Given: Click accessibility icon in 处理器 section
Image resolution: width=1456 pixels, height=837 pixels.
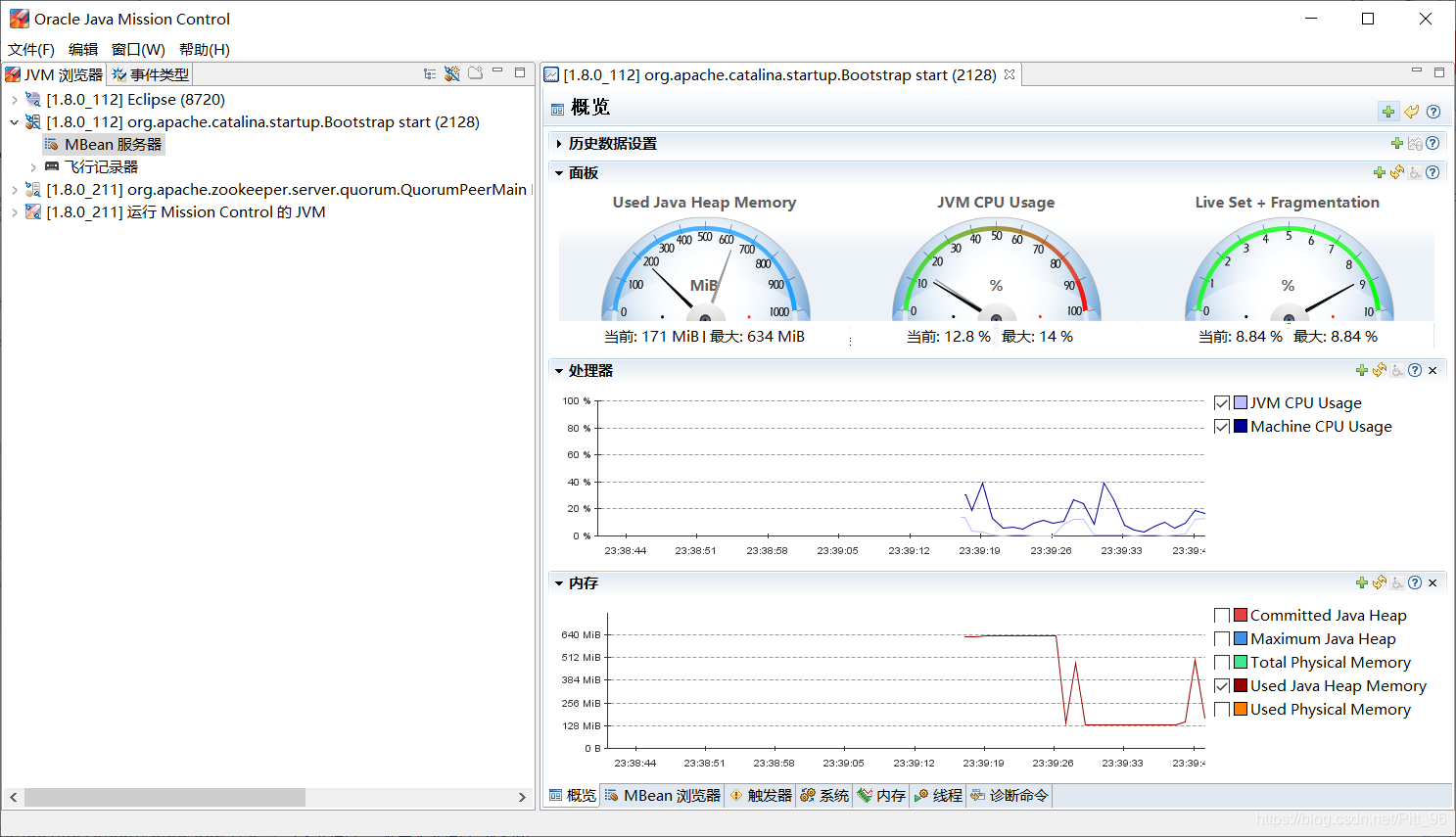Looking at the screenshot, I should pyautogui.click(x=1397, y=370).
